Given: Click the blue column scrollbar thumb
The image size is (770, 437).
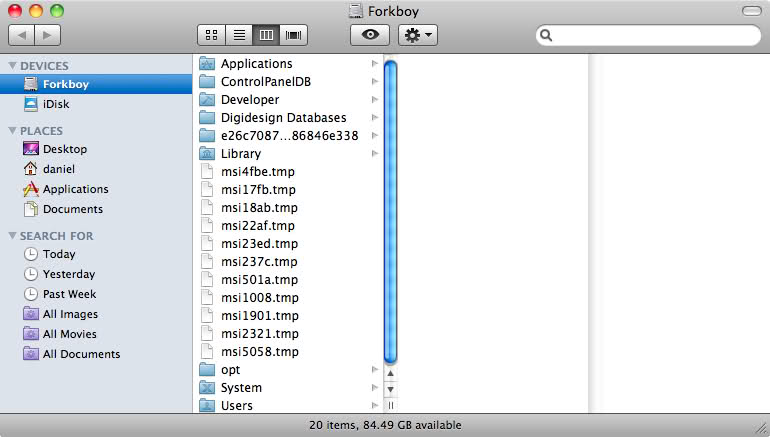Looking at the screenshot, I should 390,211.
